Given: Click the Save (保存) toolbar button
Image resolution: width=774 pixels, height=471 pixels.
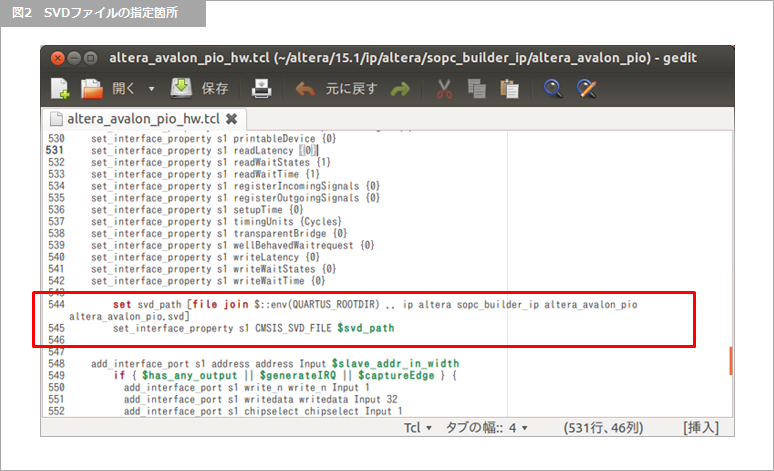Looking at the screenshot, I should pyautogui.click(x=198, y=89).
